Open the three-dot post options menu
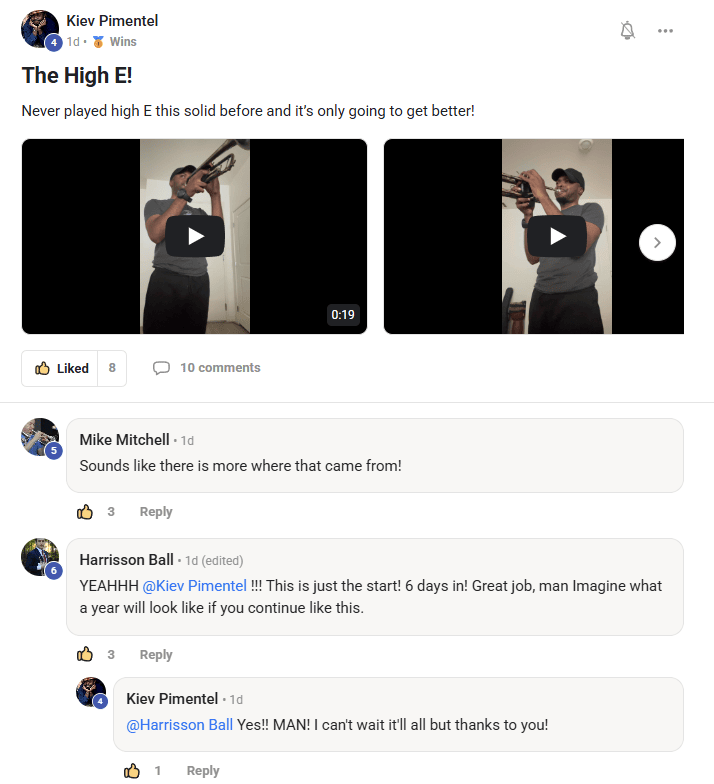 tap(665, 31)
